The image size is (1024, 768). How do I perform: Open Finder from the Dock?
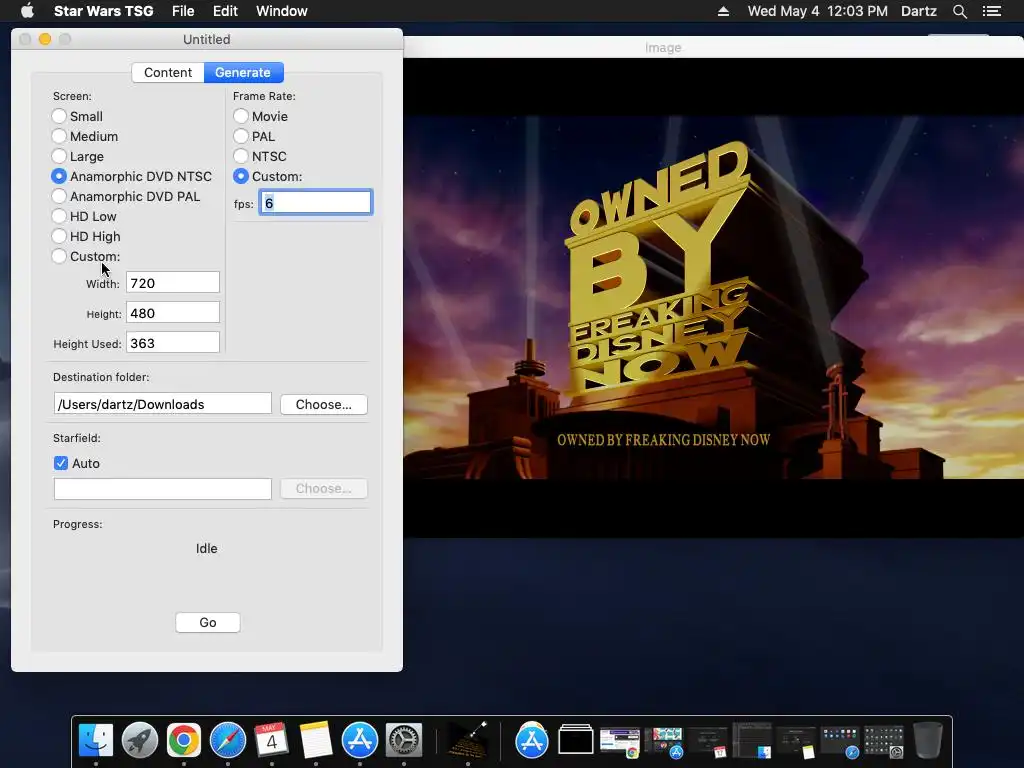96,740
